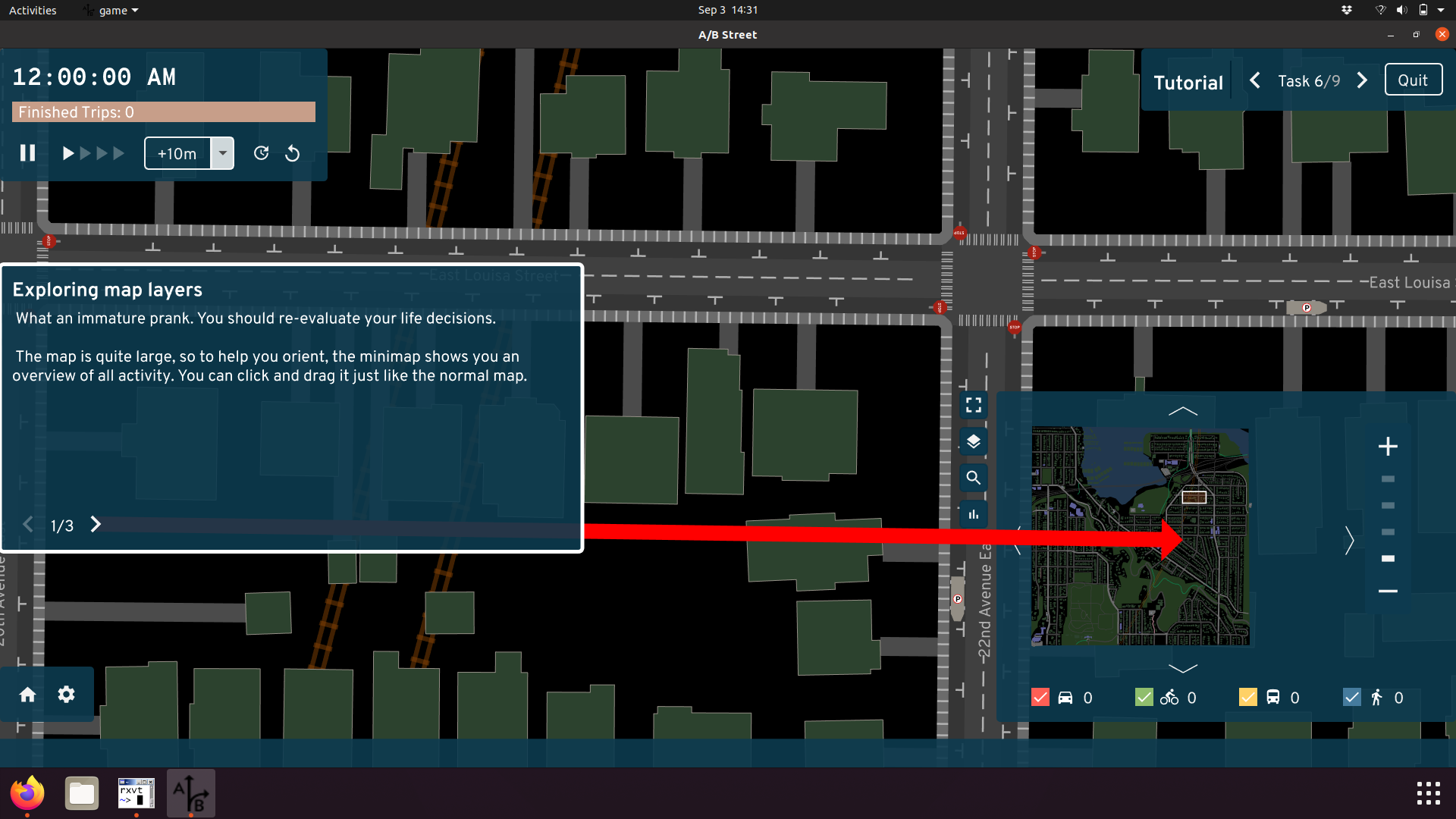
Task: Open Firefox from the dock
Action: (27, 793)
